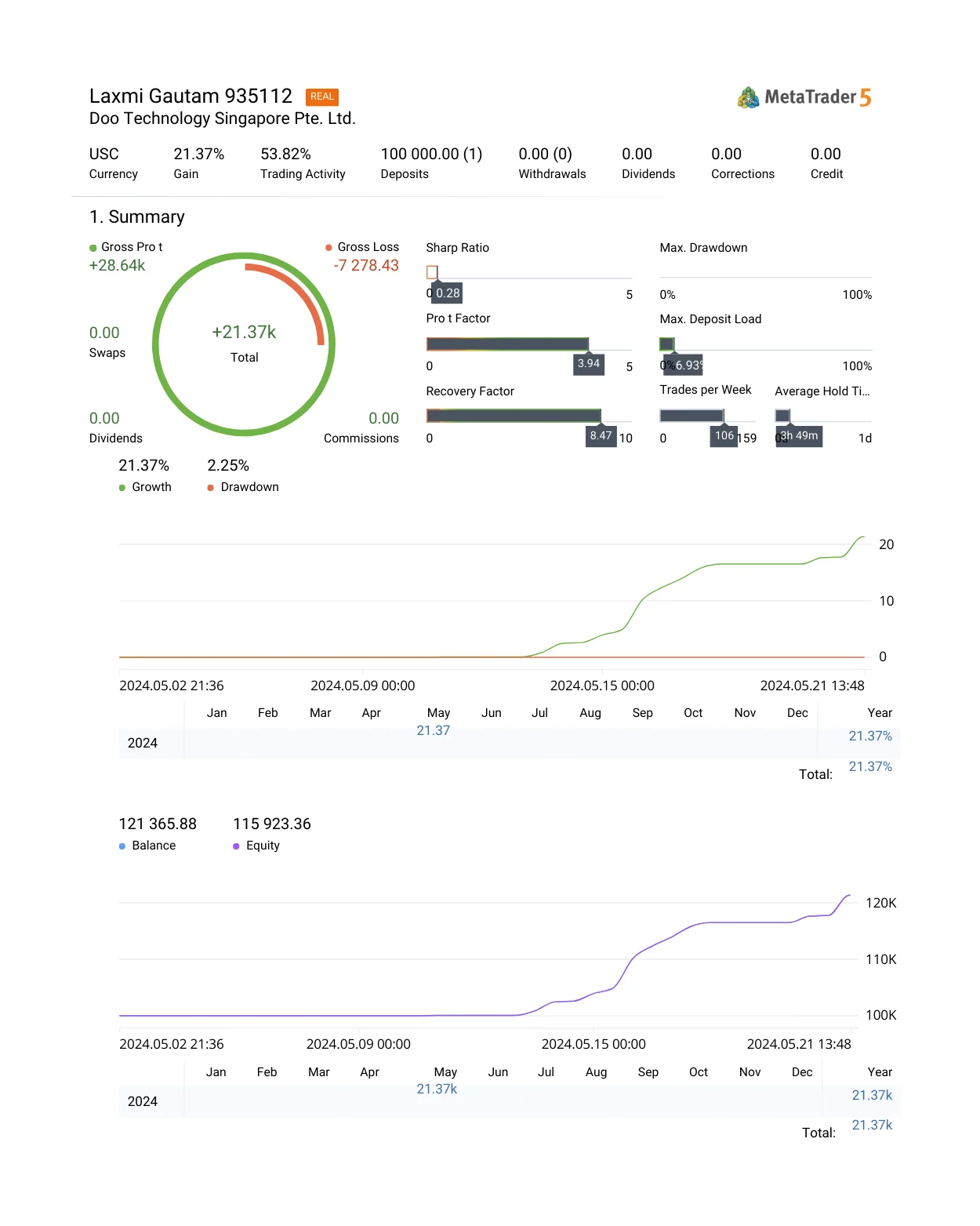This screenshot has height=1226, width=980.
Task: Click the 21.37 May growth cell
Action: click(x=434, y=731)
